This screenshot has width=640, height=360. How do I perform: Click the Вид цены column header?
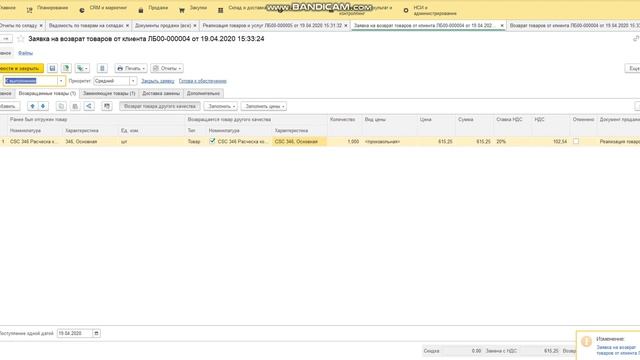(390, 120)
